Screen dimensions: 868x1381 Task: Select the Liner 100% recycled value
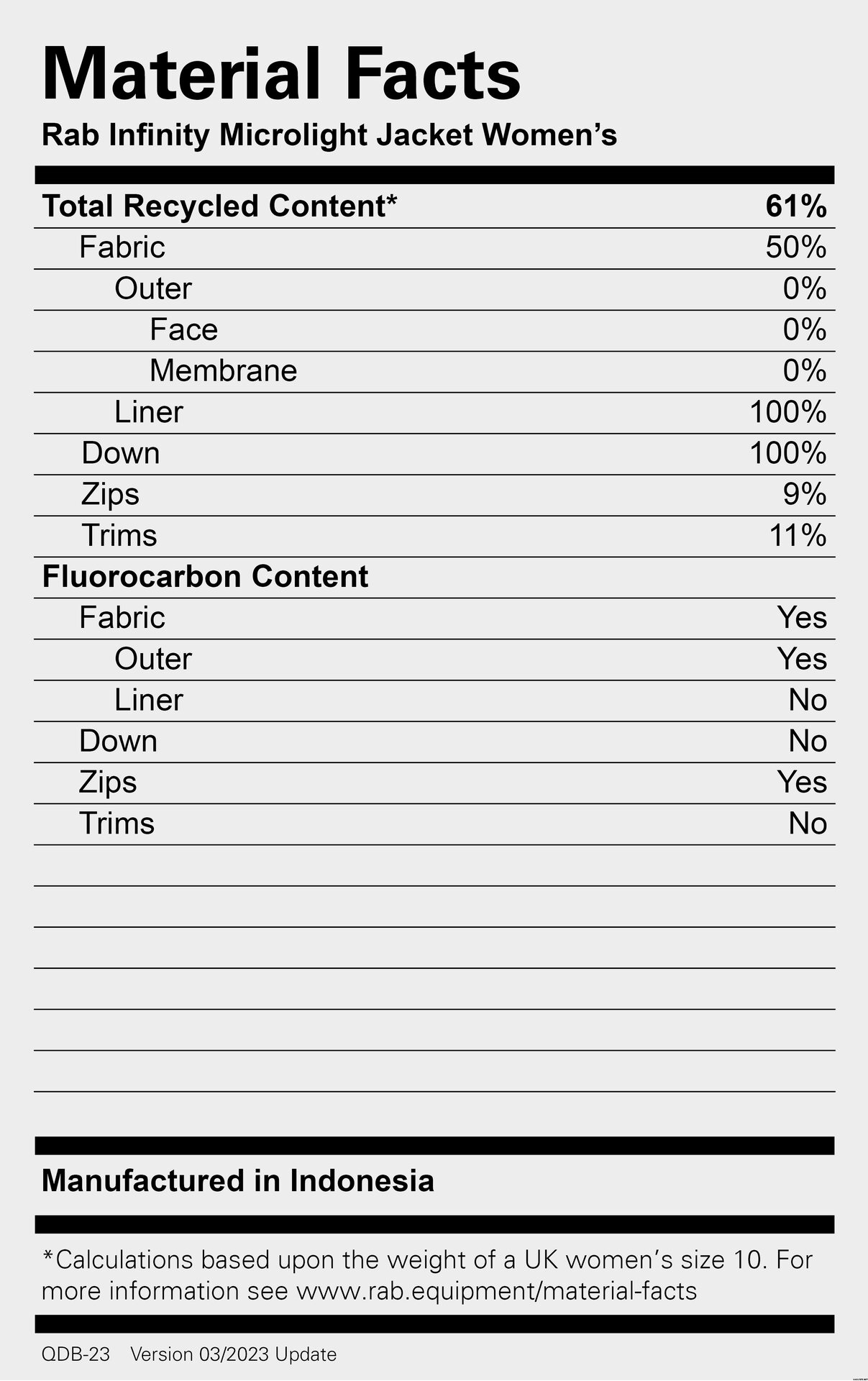788,412
